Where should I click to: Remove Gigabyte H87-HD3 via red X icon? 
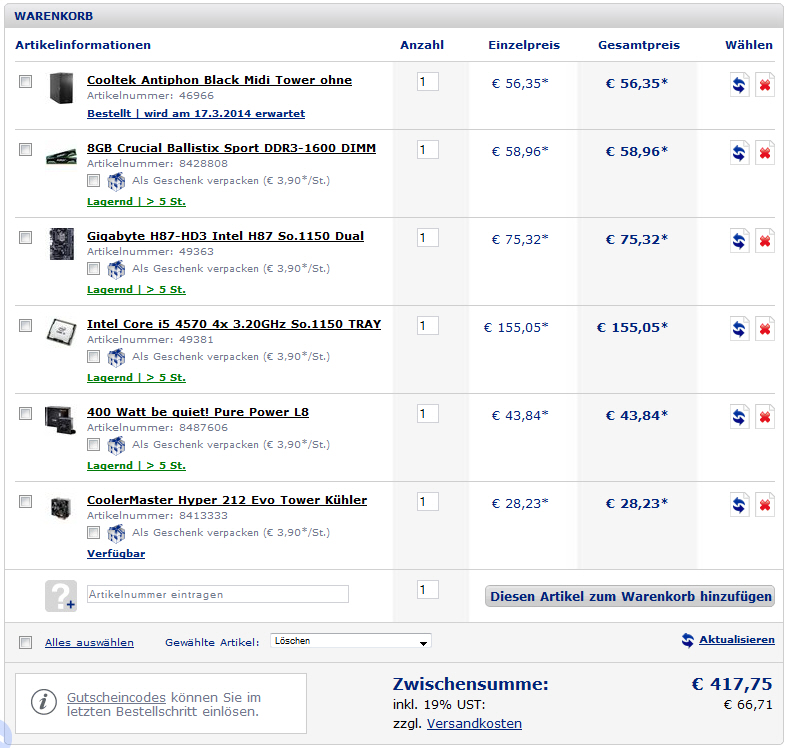(764, 240)
